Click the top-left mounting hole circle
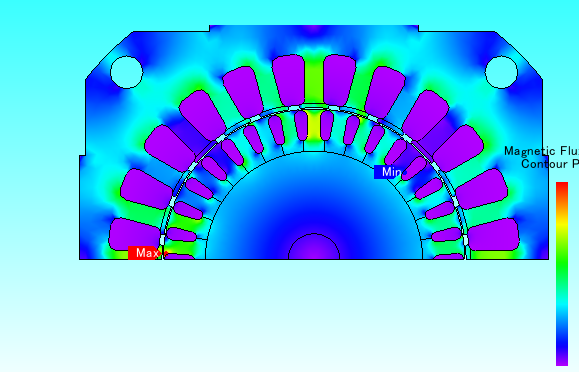Viewport: 579px width, 372px height. tap(127, 72)
